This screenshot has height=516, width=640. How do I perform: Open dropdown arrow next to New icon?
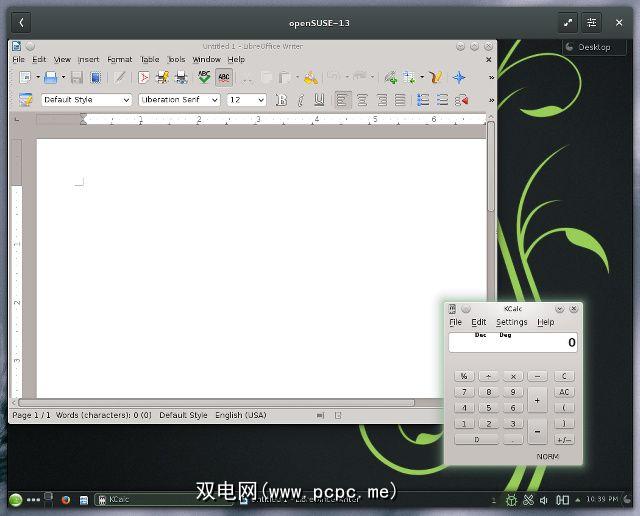click(38, 77)
